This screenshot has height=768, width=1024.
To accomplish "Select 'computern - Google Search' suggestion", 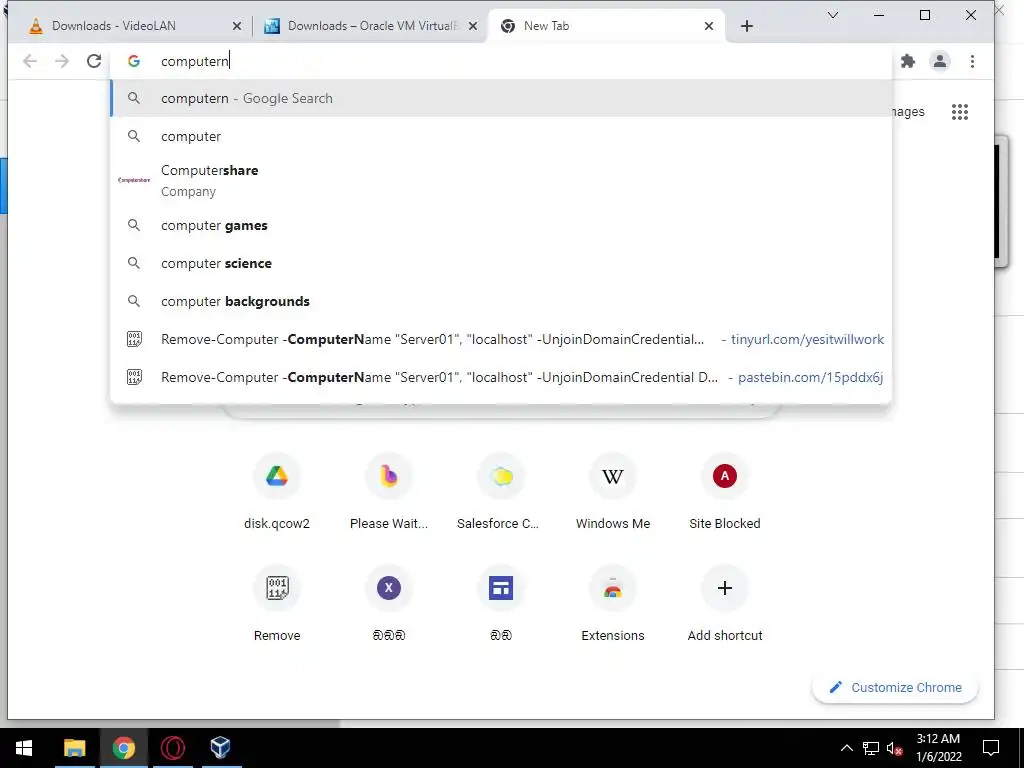I will tap(501, 98).
